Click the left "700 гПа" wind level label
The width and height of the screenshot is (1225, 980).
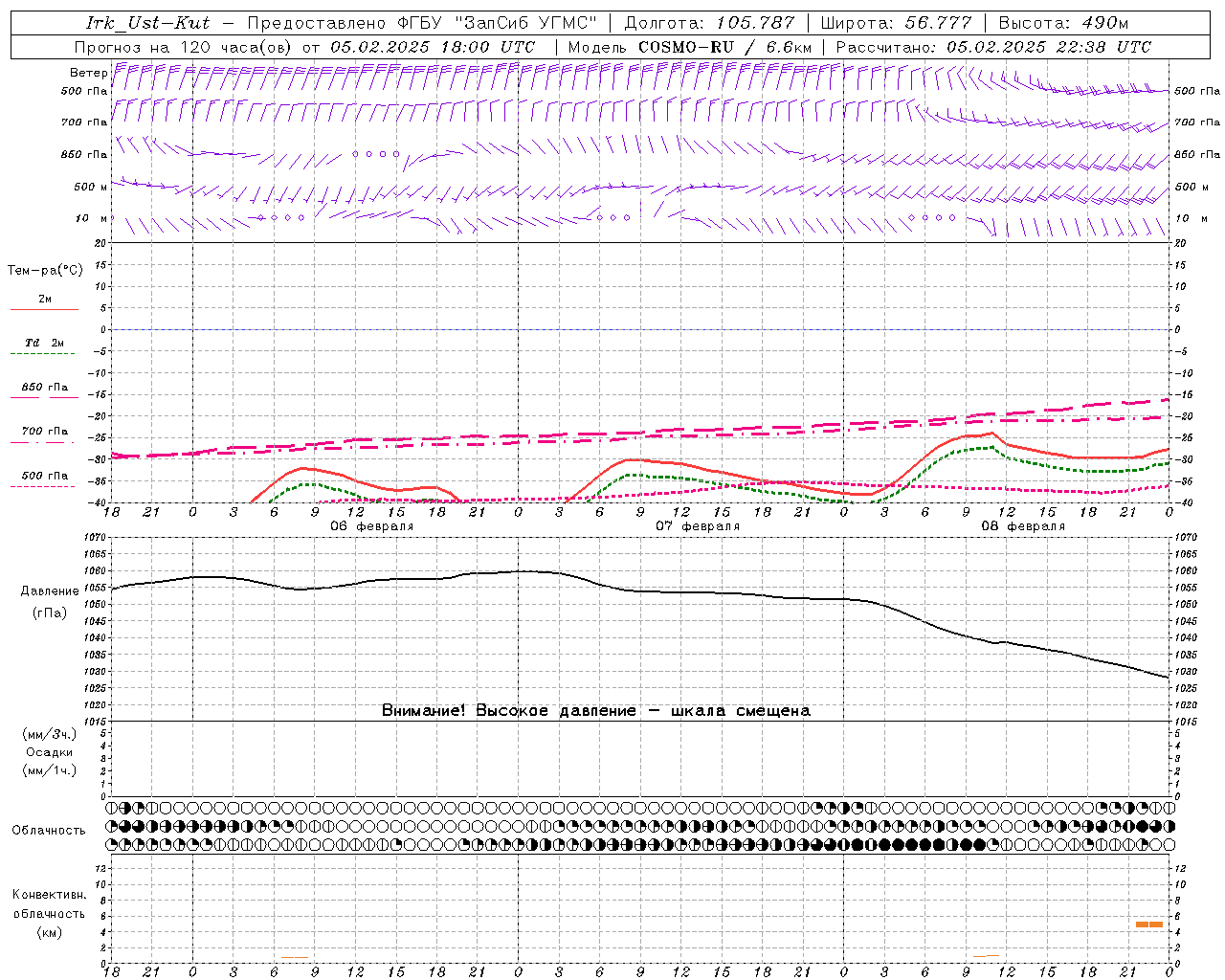pos(84,122)
